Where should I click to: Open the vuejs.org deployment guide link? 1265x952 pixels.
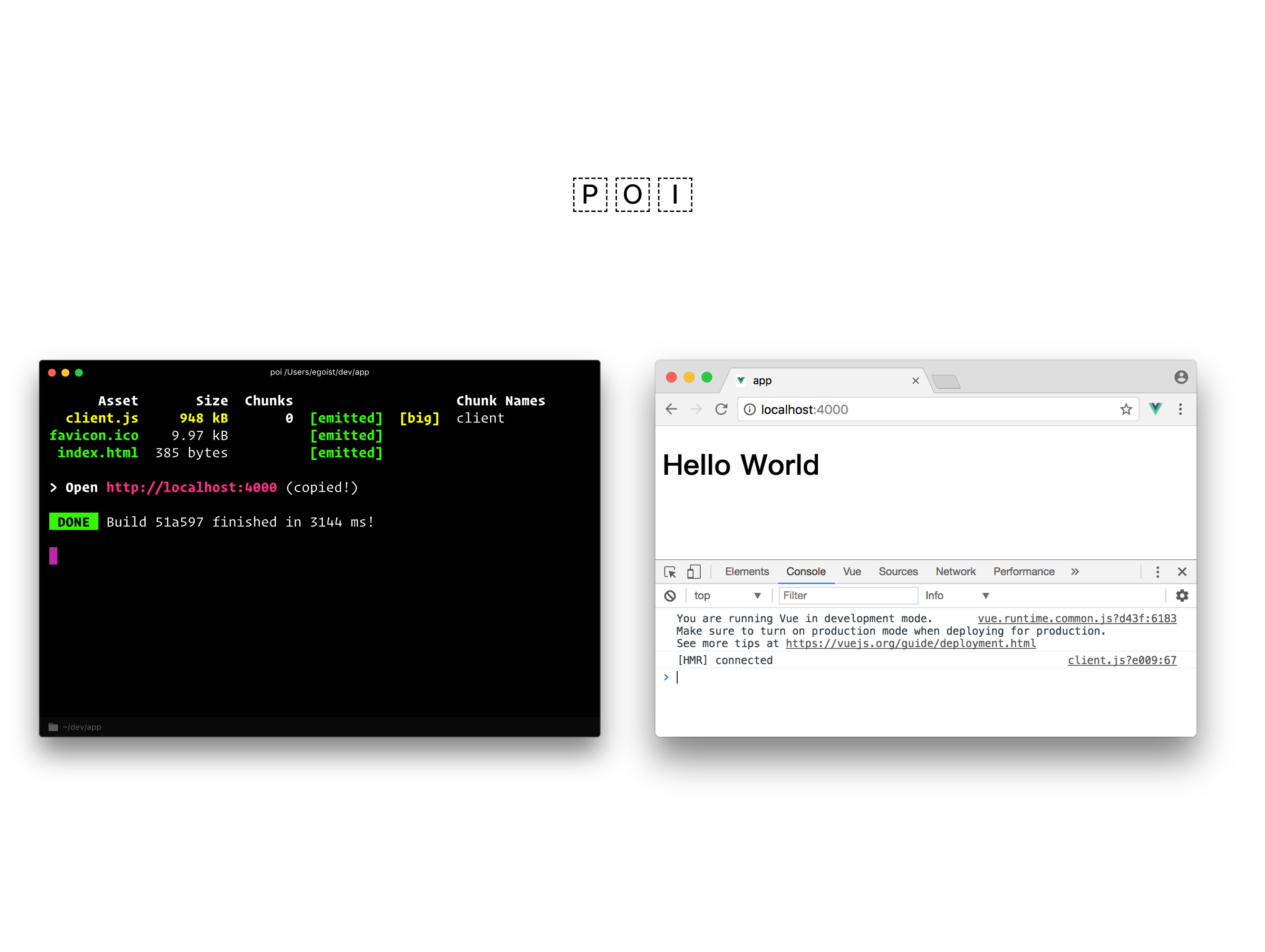(910, 644)
